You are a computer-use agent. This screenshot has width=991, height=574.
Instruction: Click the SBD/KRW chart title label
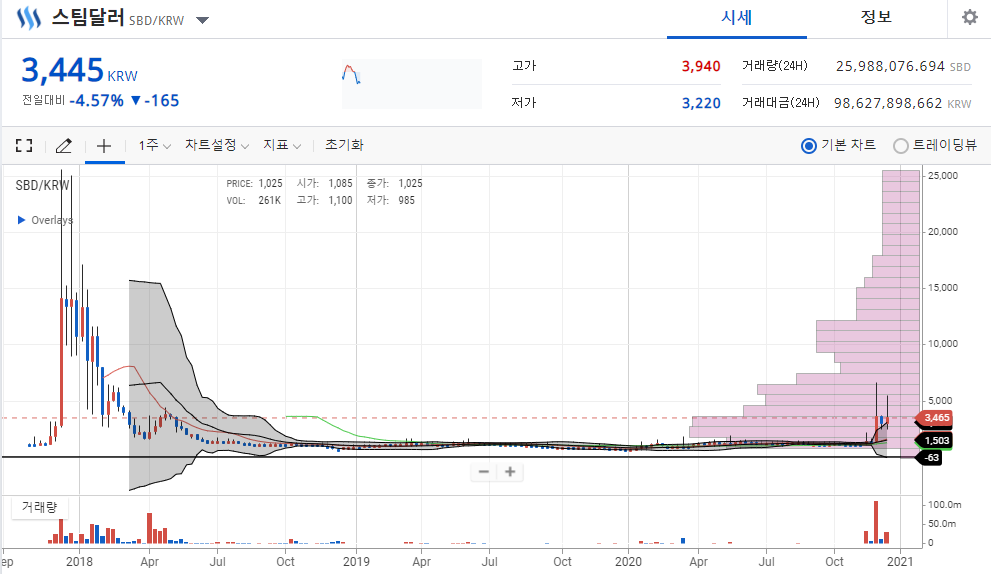[x=42, y=186]
